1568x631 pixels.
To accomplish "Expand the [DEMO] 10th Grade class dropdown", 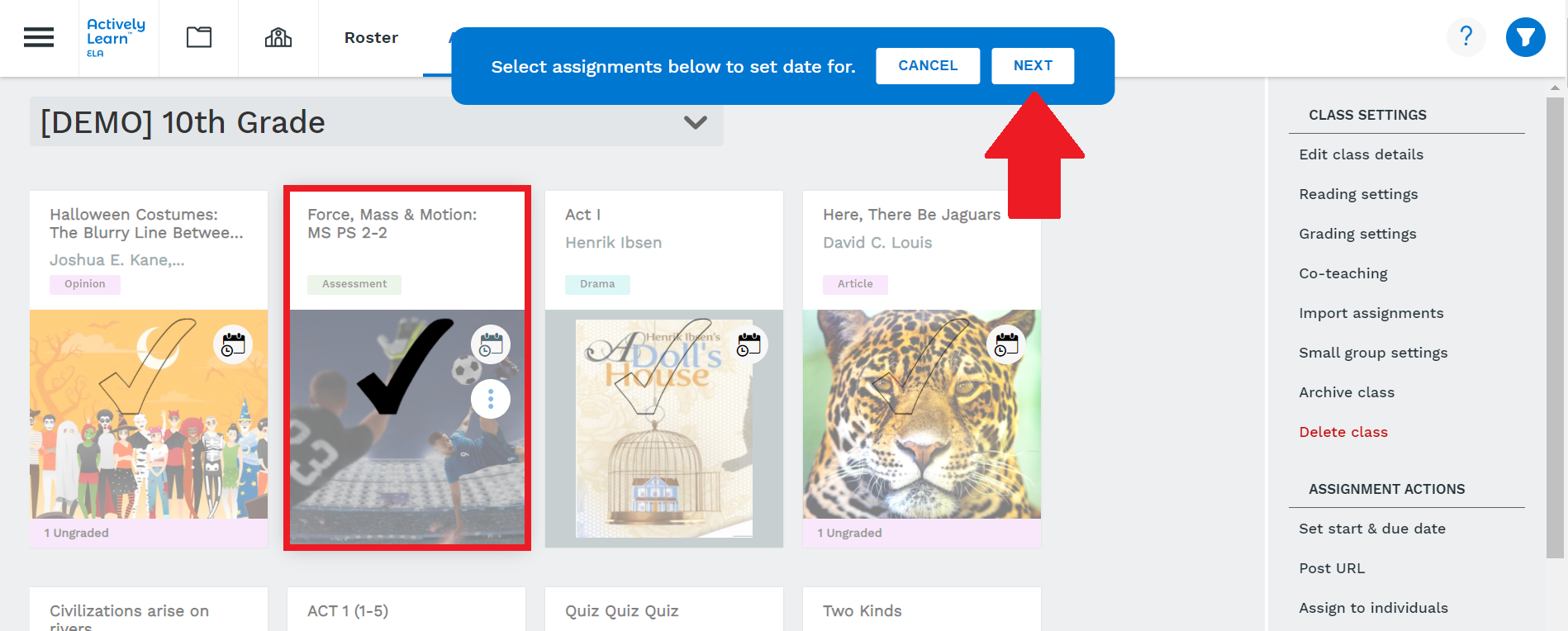I will (x=695, y=122).
